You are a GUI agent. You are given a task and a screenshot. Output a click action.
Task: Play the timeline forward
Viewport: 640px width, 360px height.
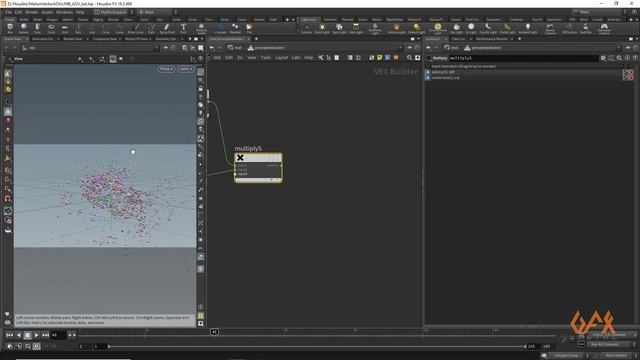pyautogui.click(x=36, y=335)
